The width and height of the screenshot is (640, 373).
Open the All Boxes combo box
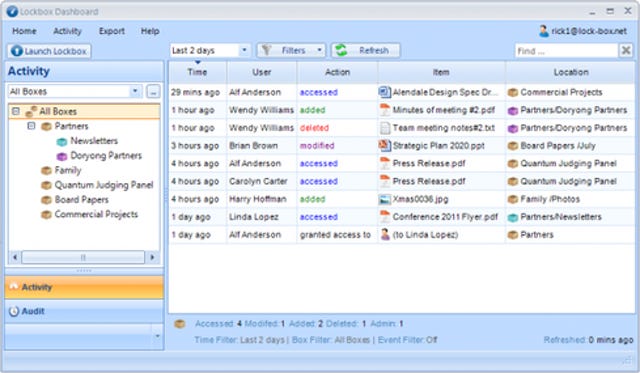(75, 91)
